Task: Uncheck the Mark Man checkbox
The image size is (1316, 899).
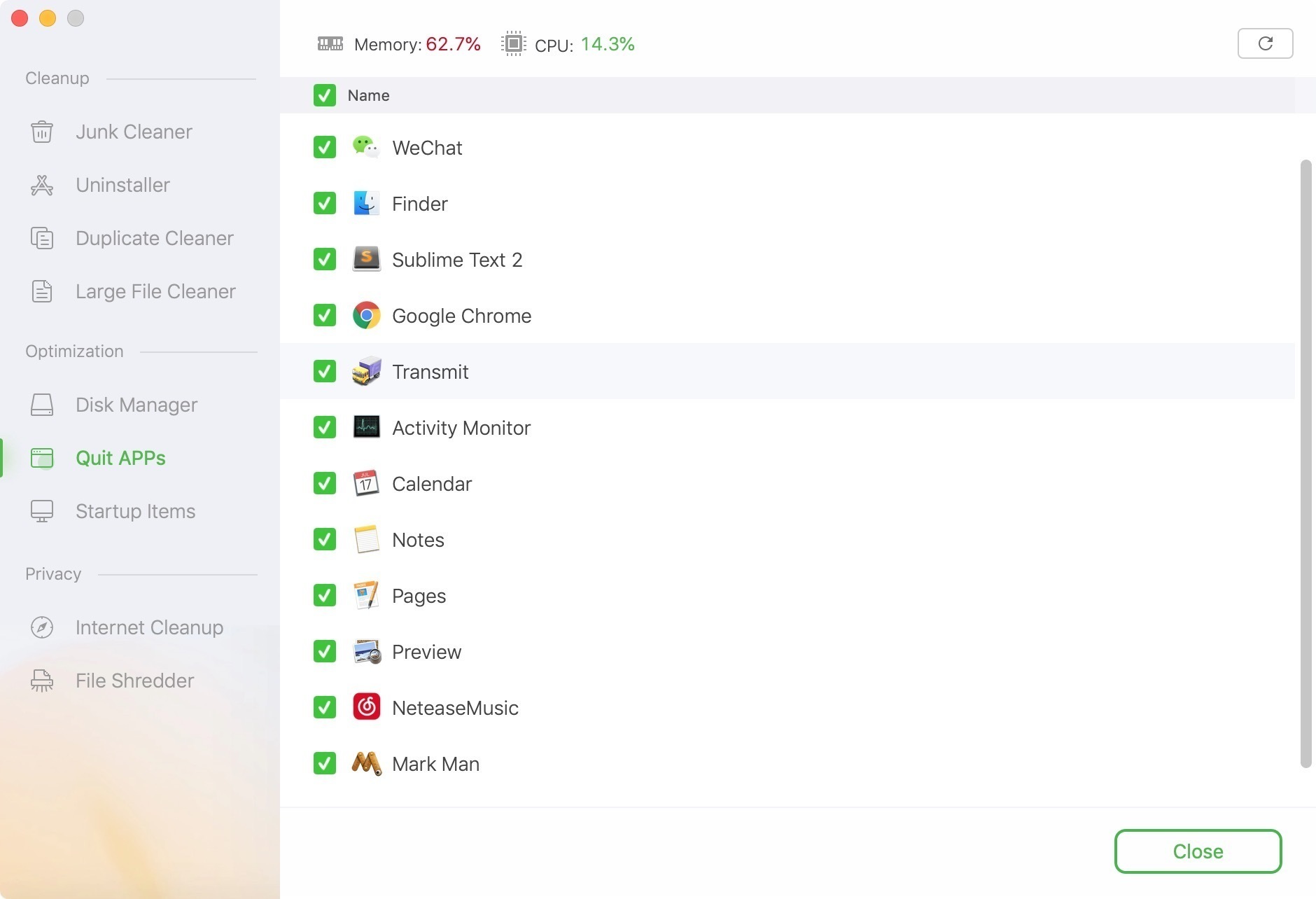Action: [x=325, y=763]
